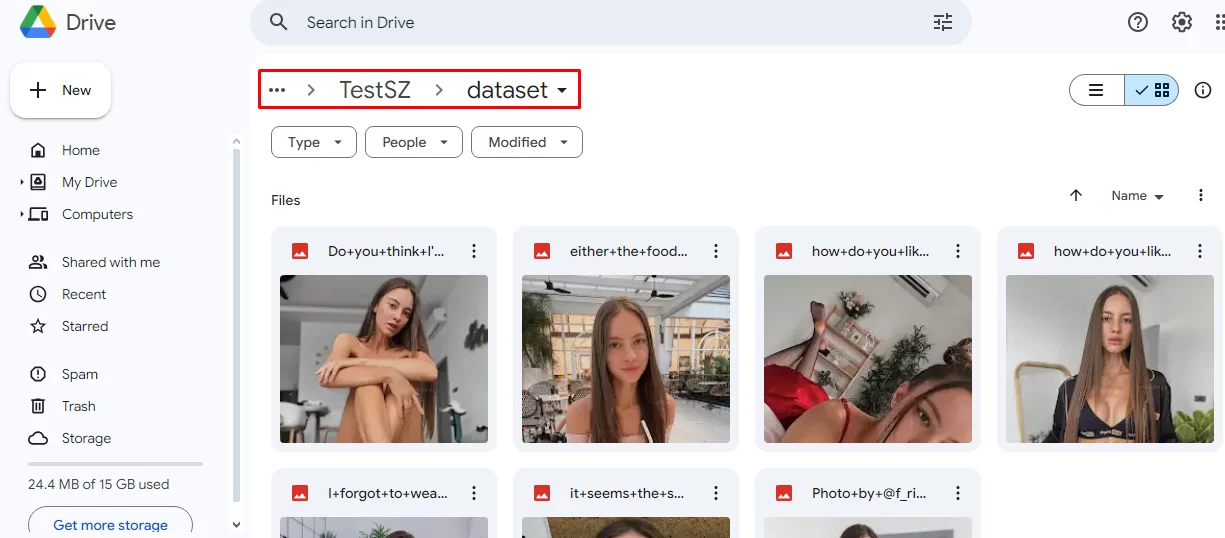Open more actions for I+forgot+to+wea file

[x=474, y=493]
